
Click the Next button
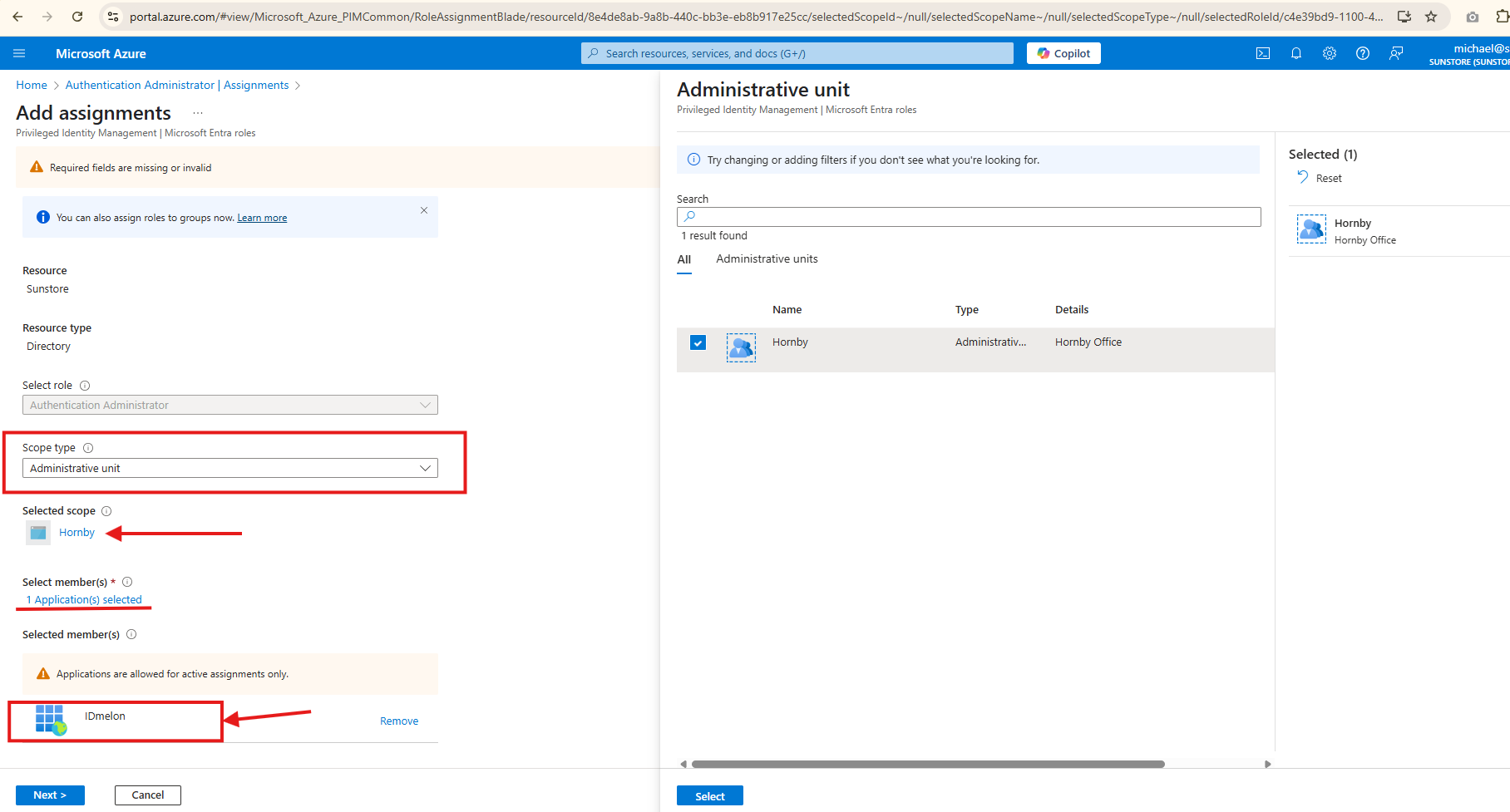pyautogui.click(x=50, y=795)
